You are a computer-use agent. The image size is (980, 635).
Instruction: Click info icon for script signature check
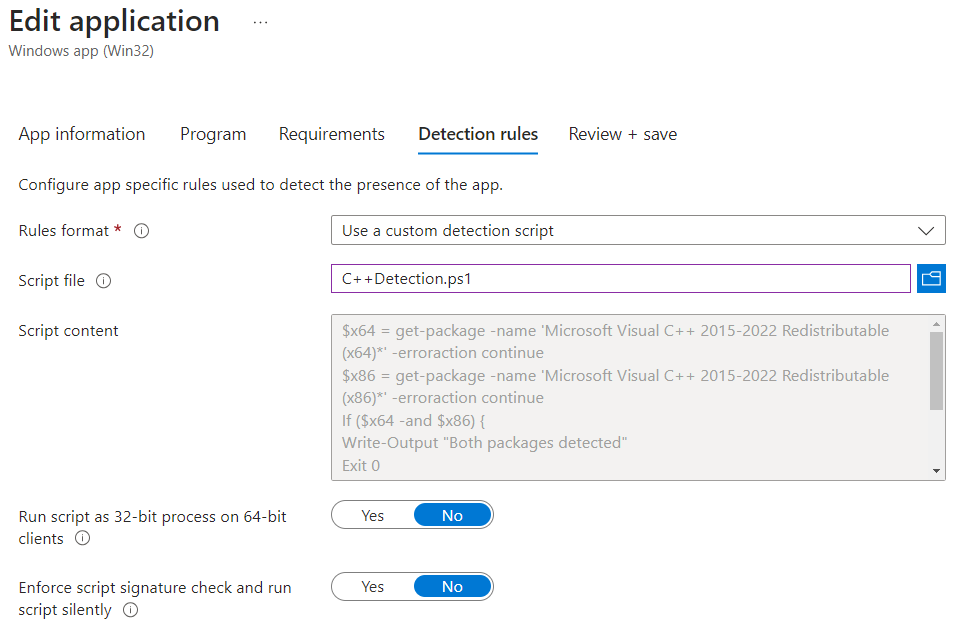130,610
